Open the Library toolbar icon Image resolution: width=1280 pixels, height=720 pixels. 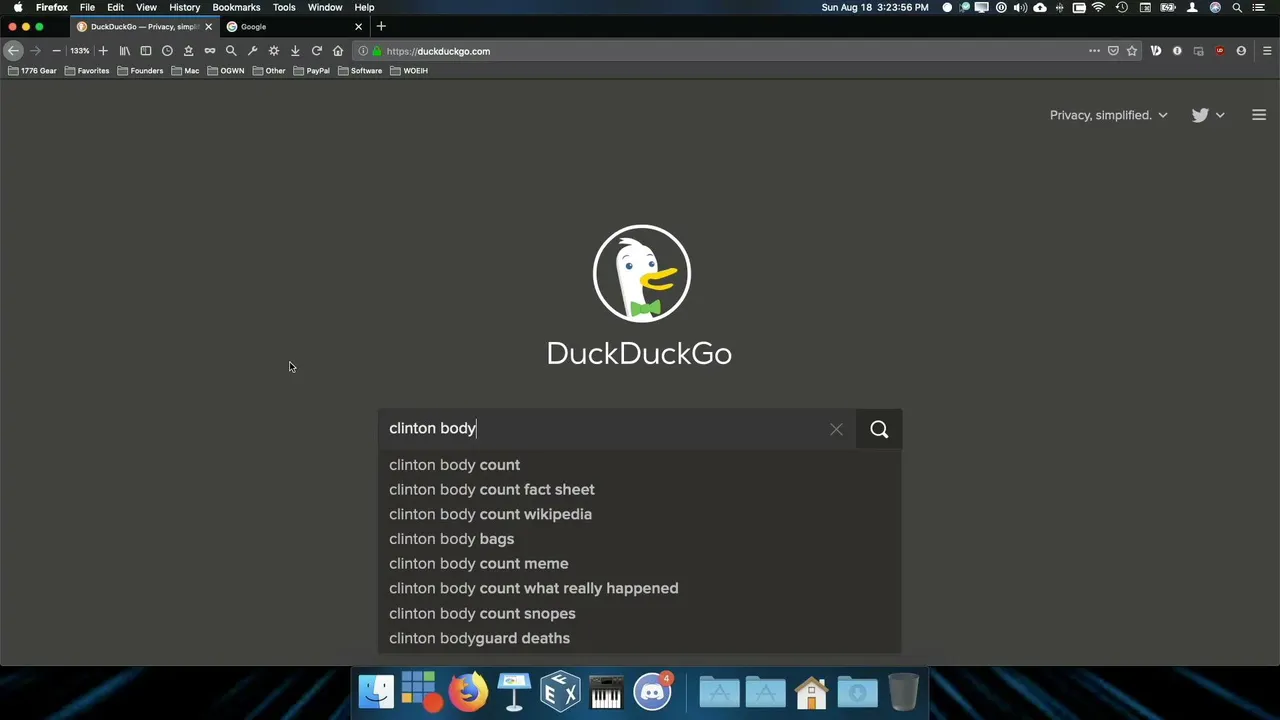point(124,51)
